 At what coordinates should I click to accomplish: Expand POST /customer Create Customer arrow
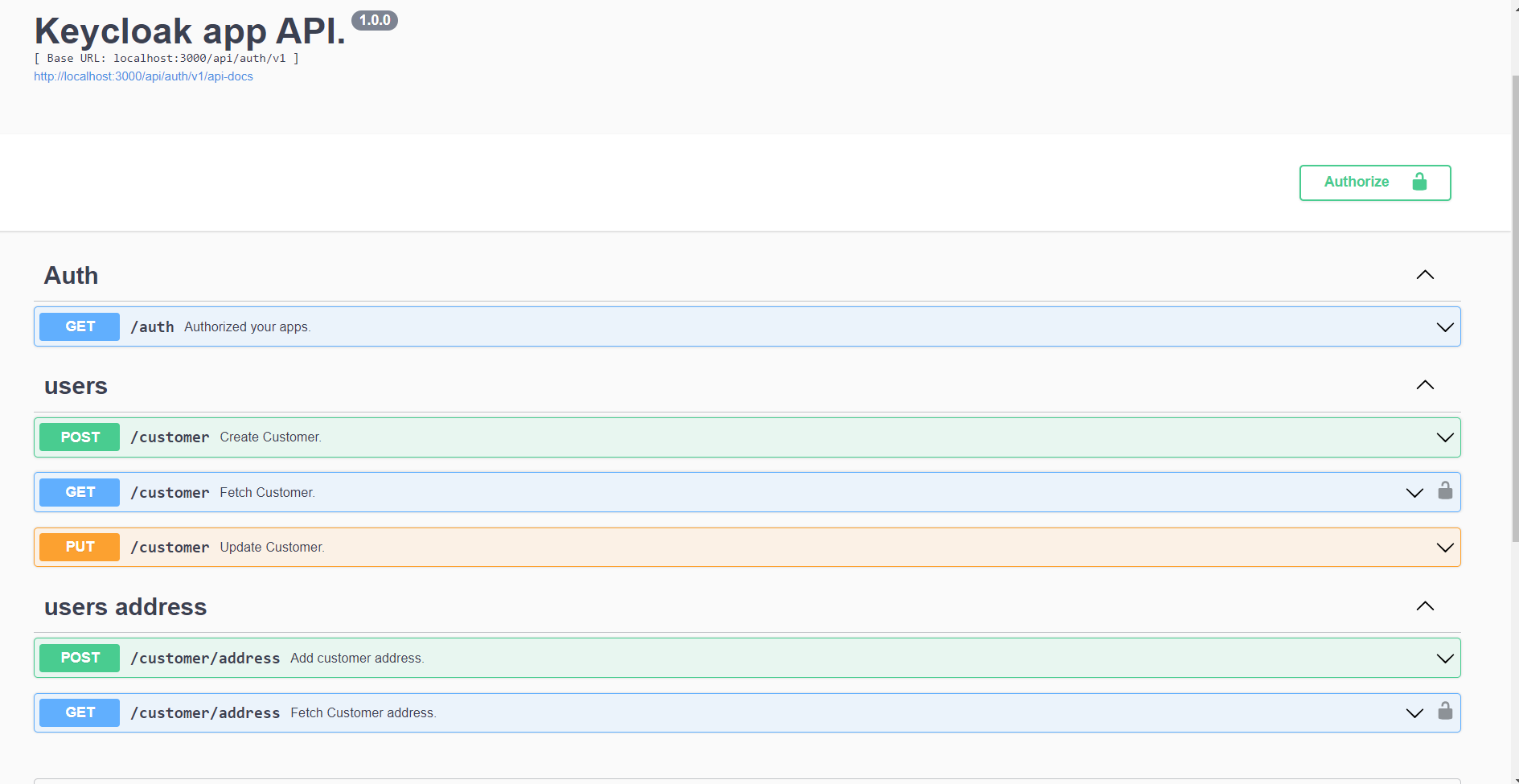click(1444, 437)
